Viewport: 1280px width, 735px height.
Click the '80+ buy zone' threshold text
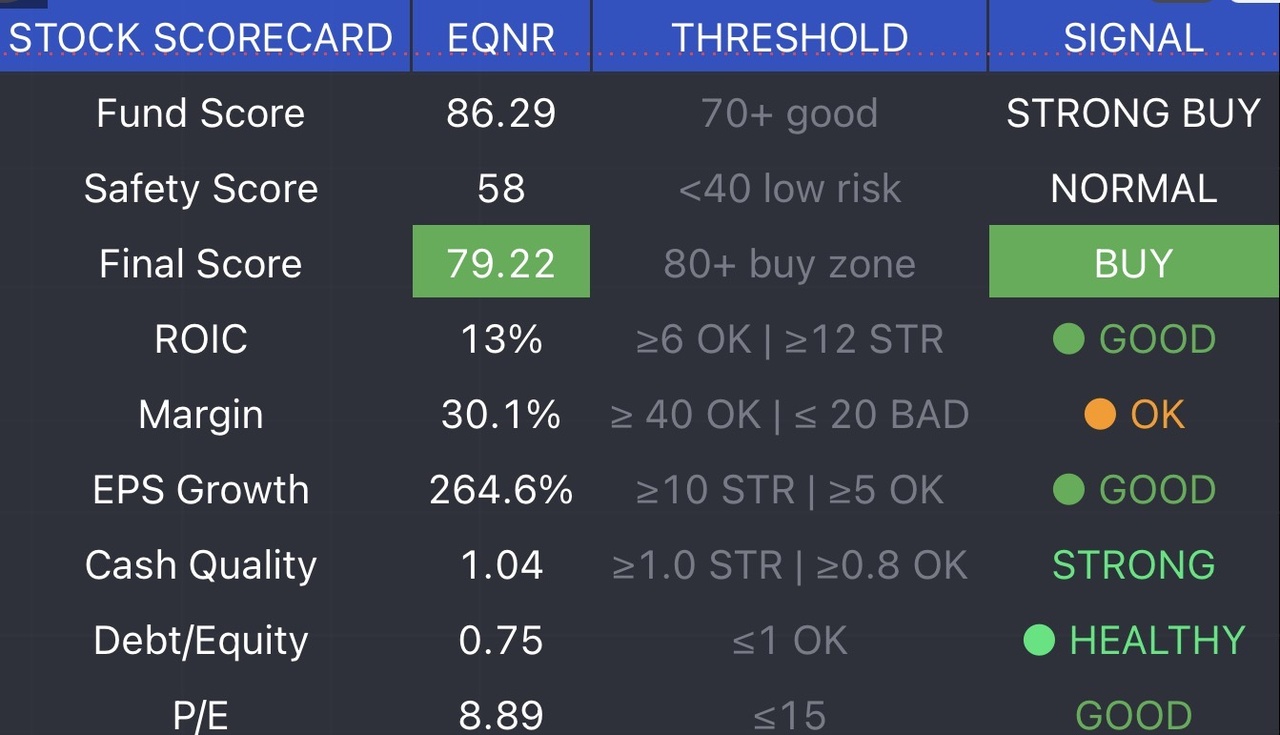tap(789, 263)
